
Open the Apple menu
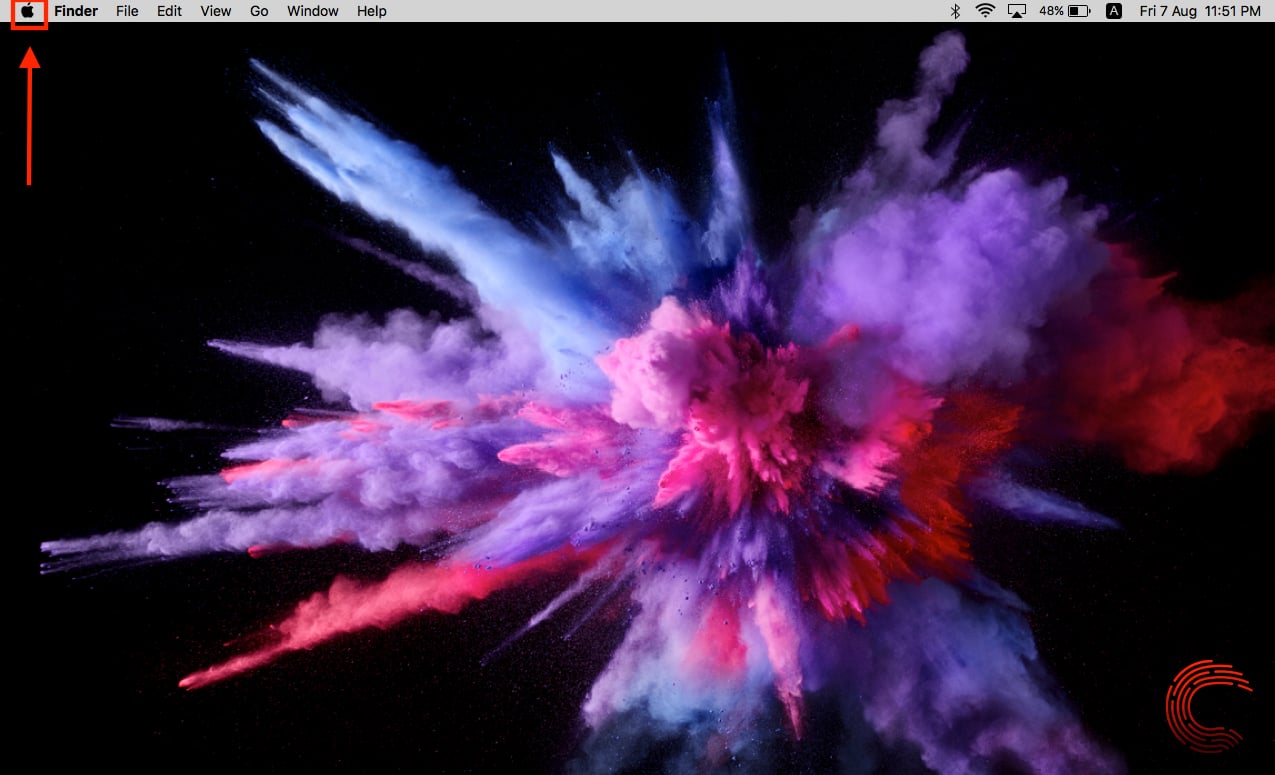(28, 11)
